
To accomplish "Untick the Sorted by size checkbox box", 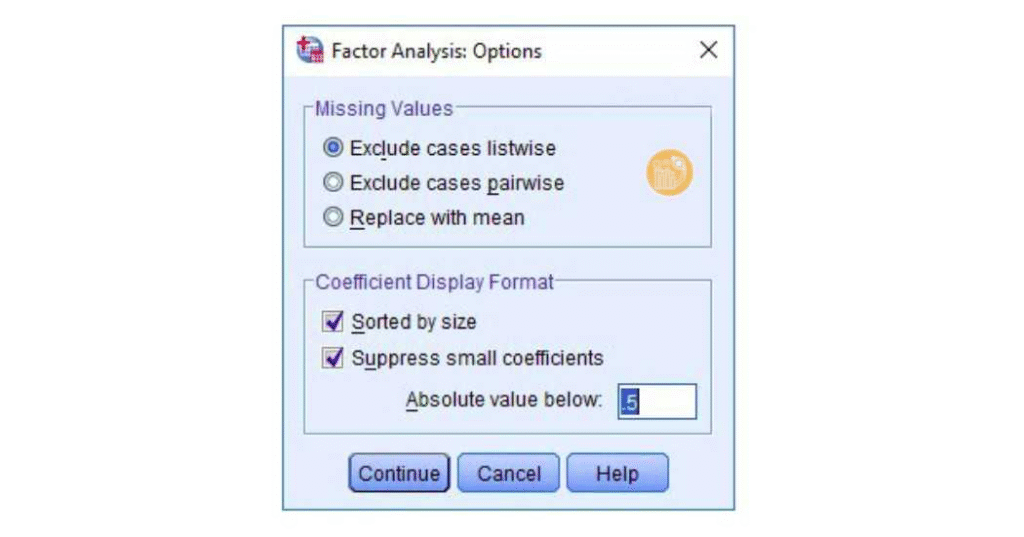I will [333, 322].
